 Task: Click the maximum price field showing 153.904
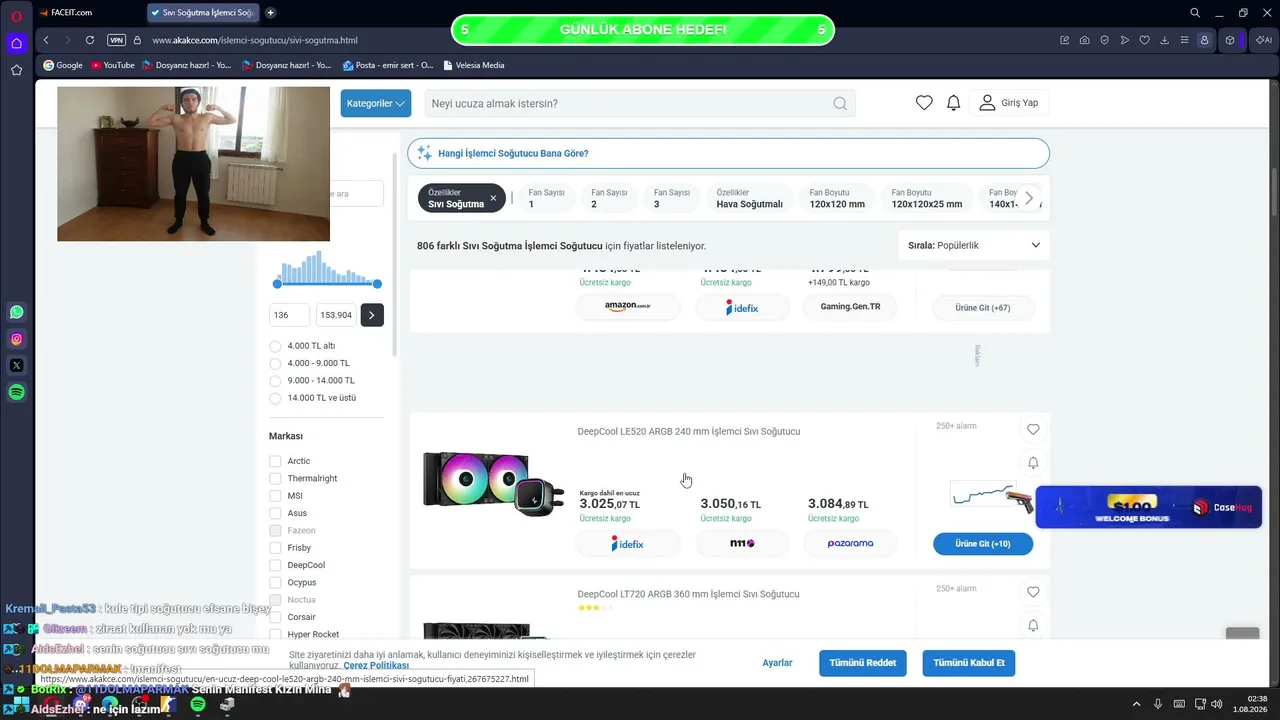click(336, 315)
